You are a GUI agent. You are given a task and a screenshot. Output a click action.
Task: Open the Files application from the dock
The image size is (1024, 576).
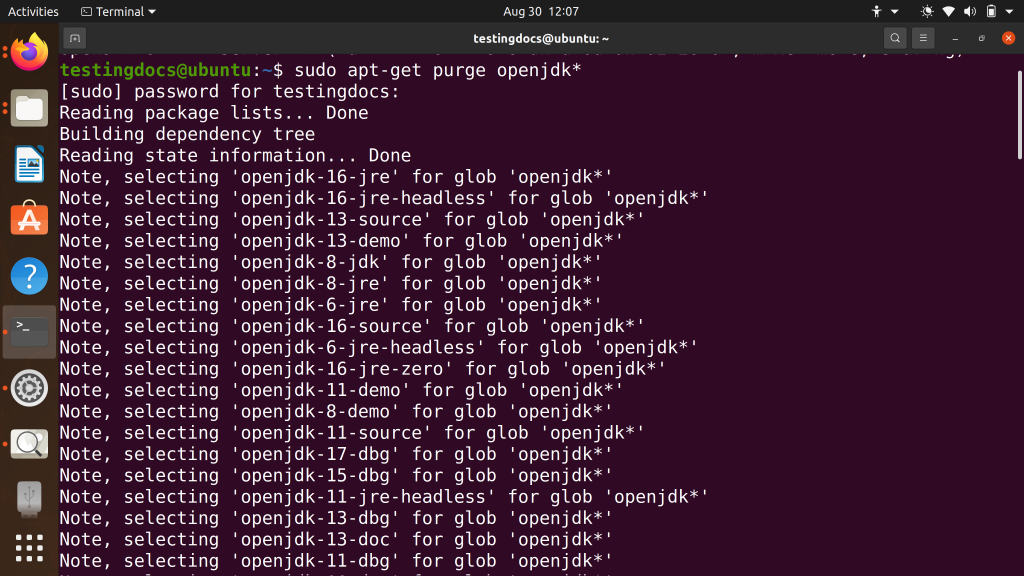(x=29, y=107)
